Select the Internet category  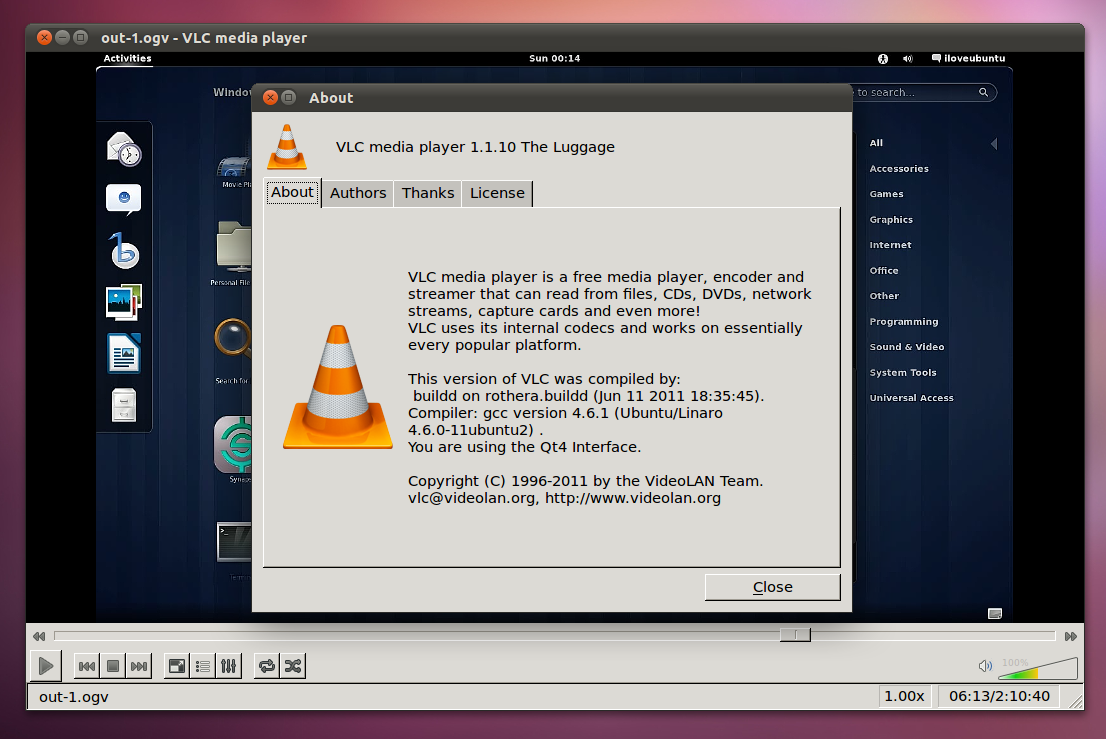[890, 245]
